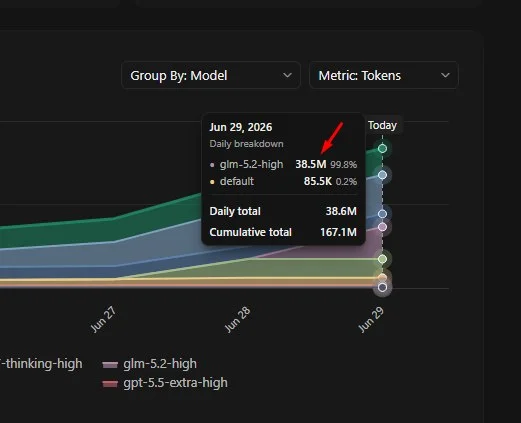The image size is (521, 423).
Task: Select the top green data point on Jun 29
Action: 382,148
